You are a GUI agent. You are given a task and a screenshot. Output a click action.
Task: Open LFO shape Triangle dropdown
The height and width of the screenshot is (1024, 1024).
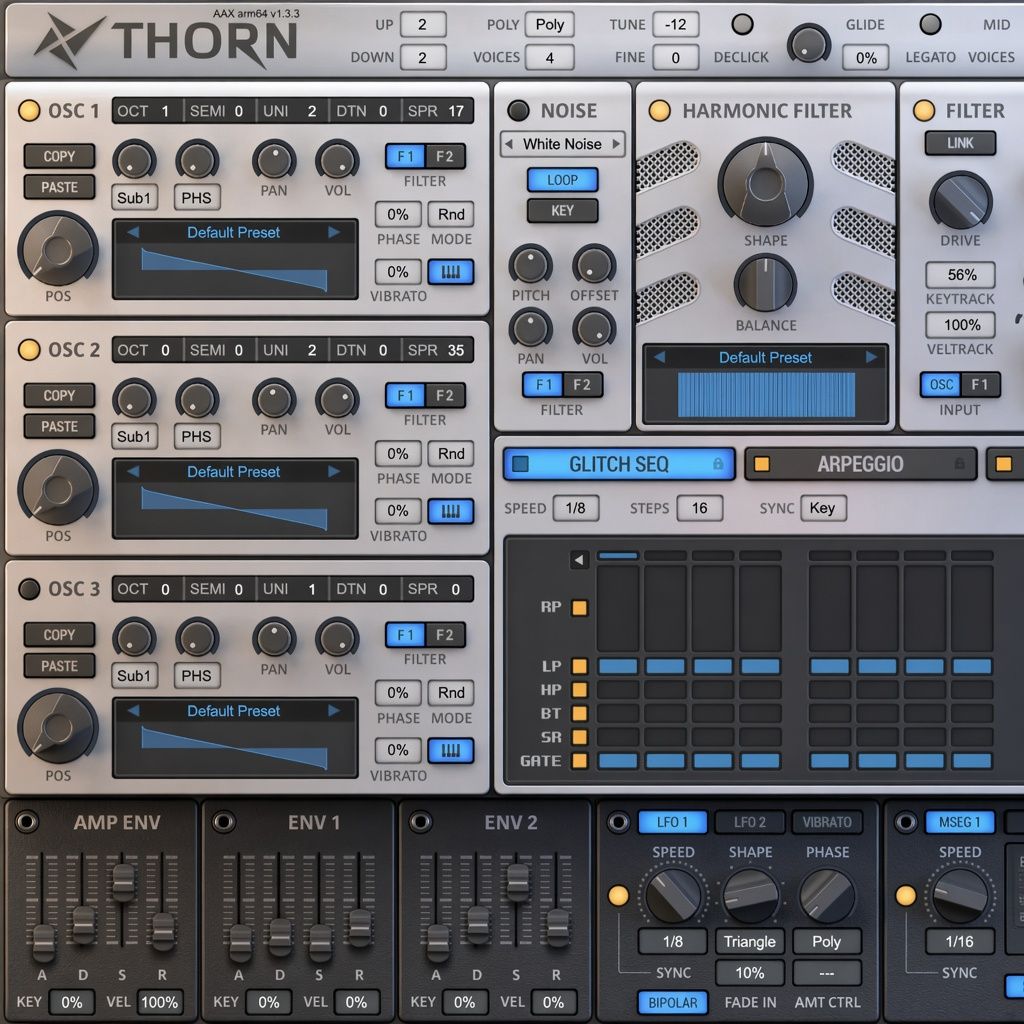point(750,941)
